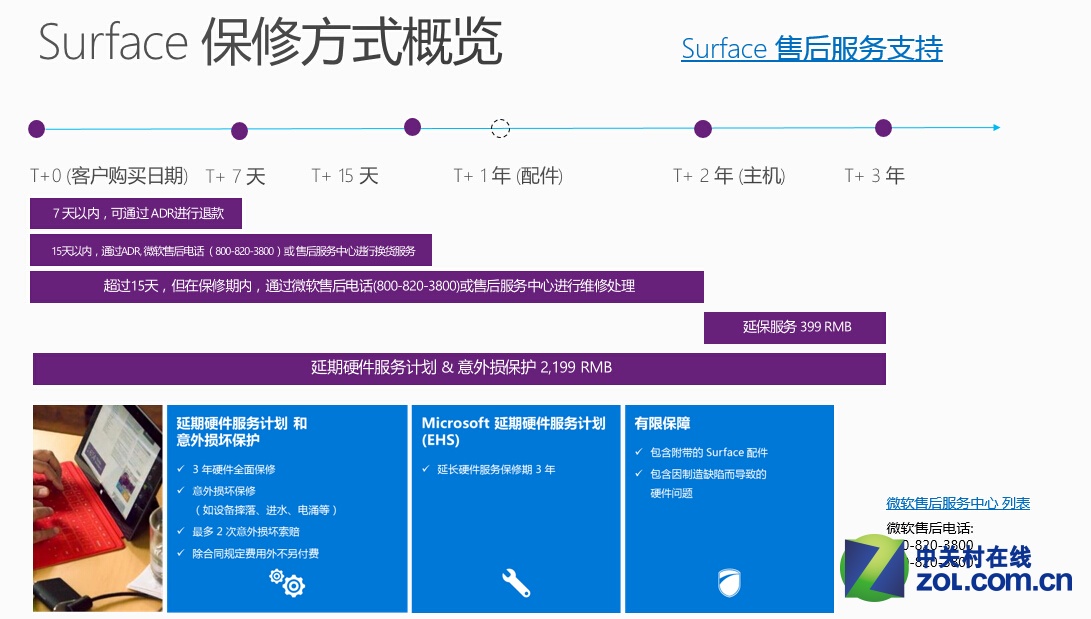Click the Surface tablet photo thumbnail

97,508
